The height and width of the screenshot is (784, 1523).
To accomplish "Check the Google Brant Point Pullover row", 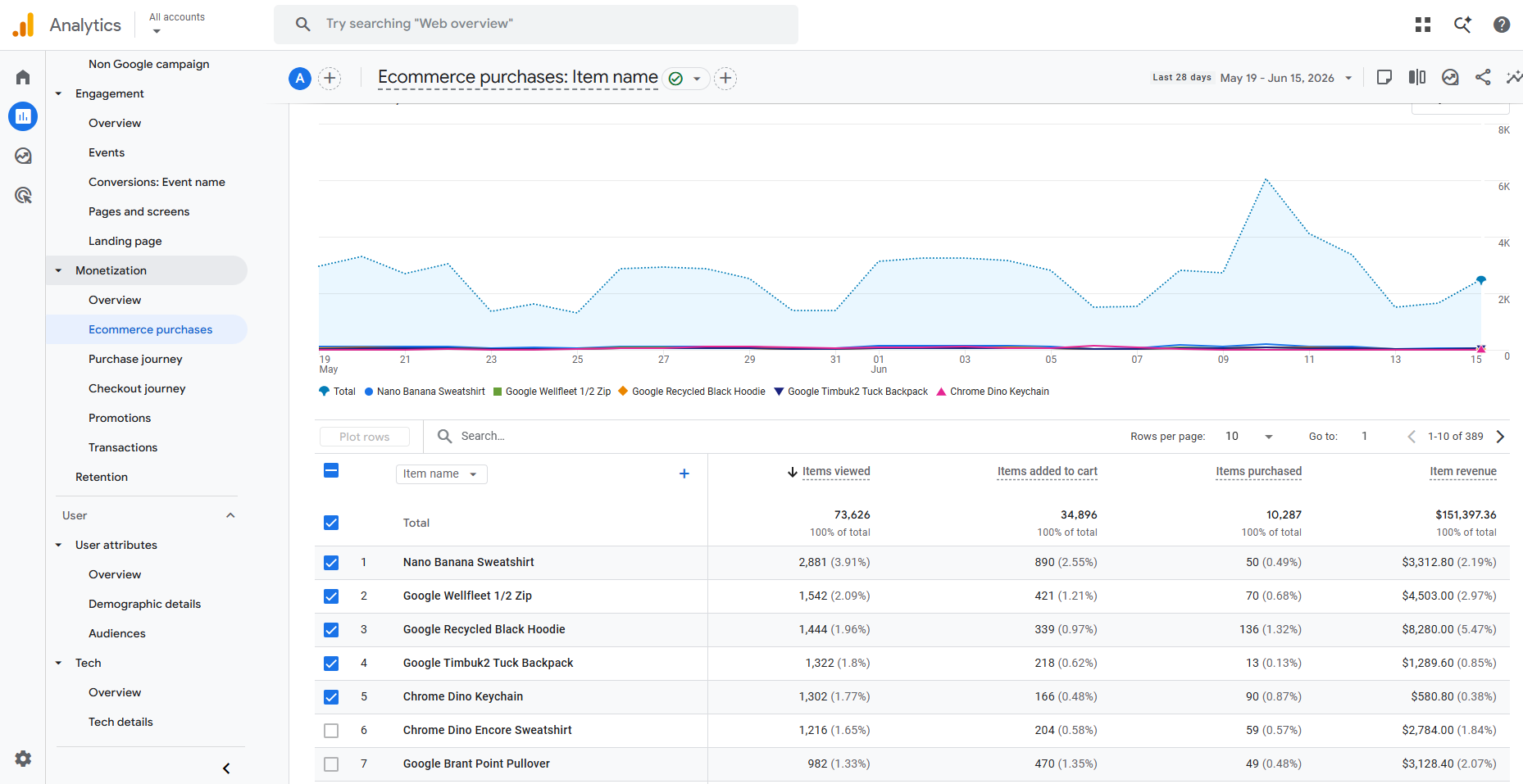I will pos(331,764).
